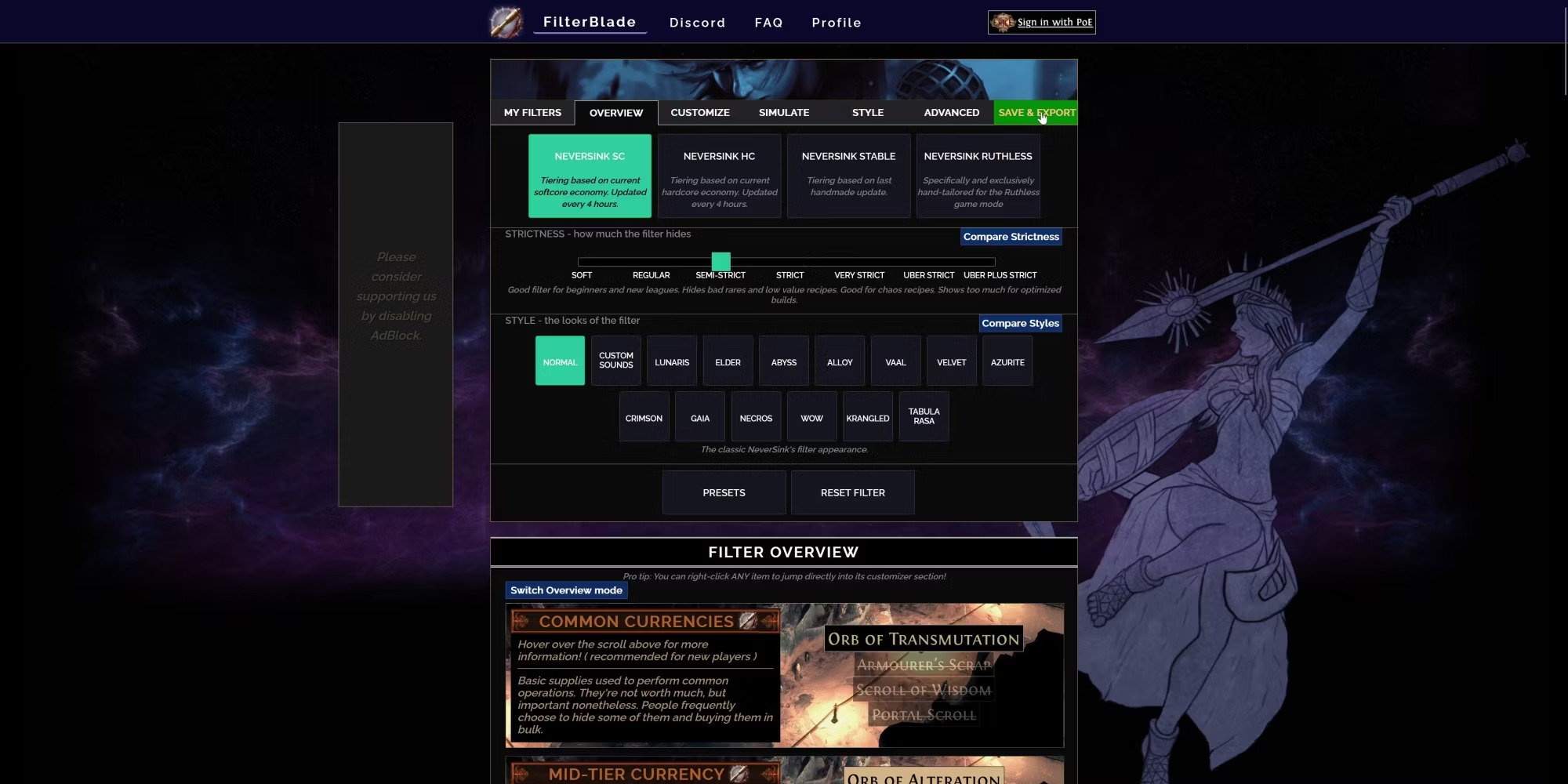Apply the Crimson style
1568x784 pixels.
(x=644, y=416)
